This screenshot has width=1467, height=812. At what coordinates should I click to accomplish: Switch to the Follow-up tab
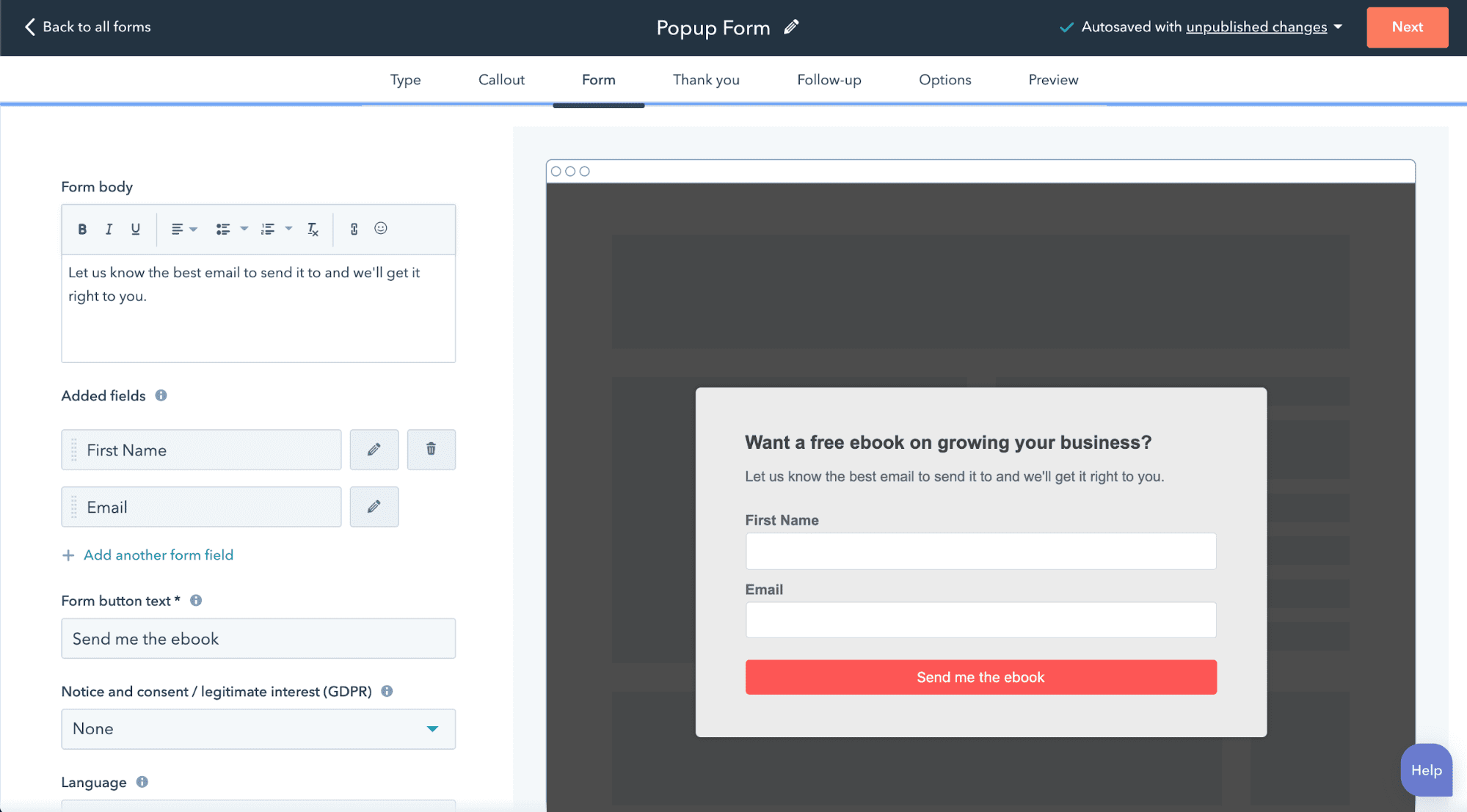tap(829, 80)
